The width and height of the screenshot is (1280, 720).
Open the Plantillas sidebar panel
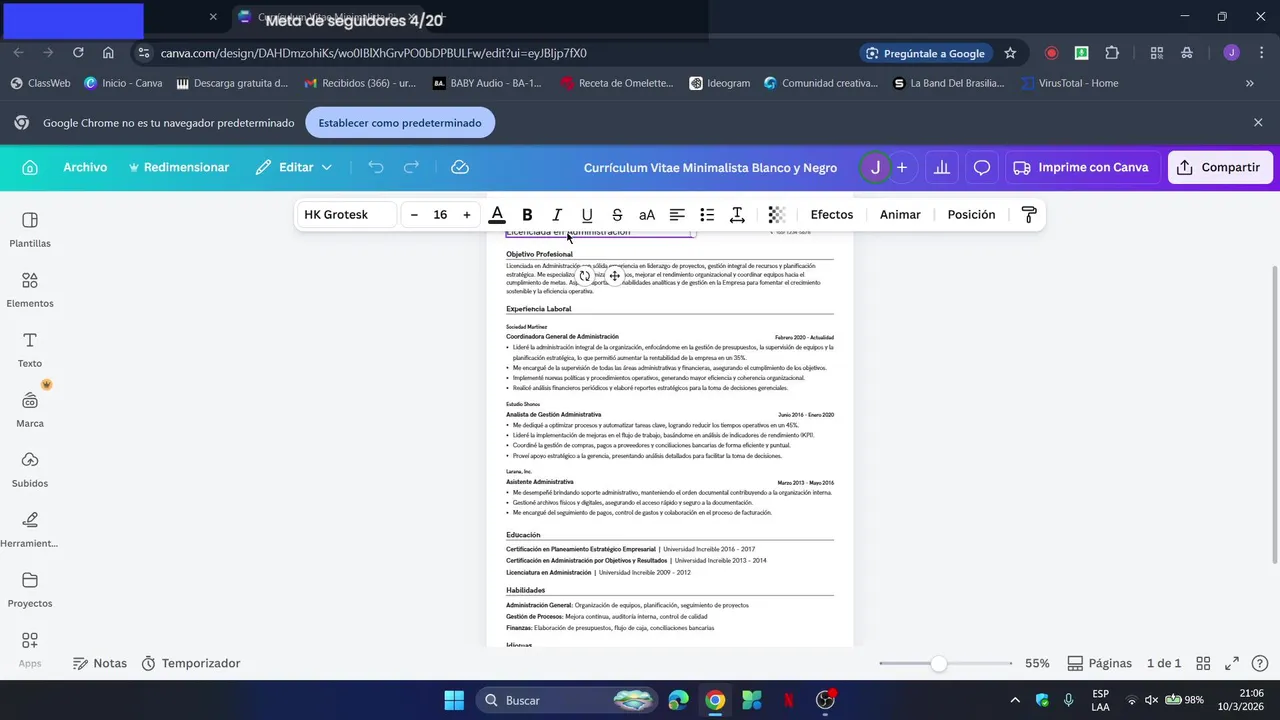tap(30, 230)
